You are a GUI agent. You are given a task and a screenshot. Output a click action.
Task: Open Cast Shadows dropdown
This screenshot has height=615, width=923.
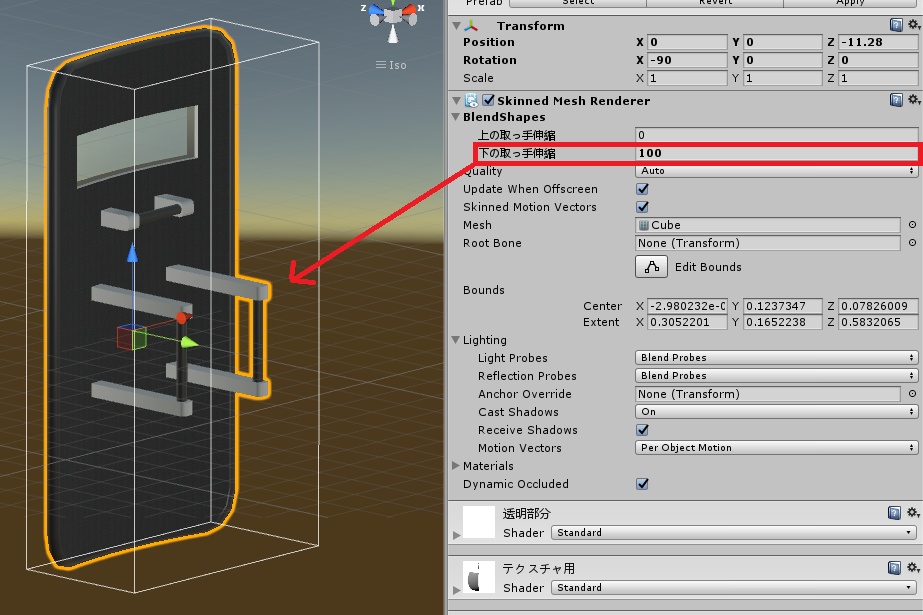(x=776, y=412)
